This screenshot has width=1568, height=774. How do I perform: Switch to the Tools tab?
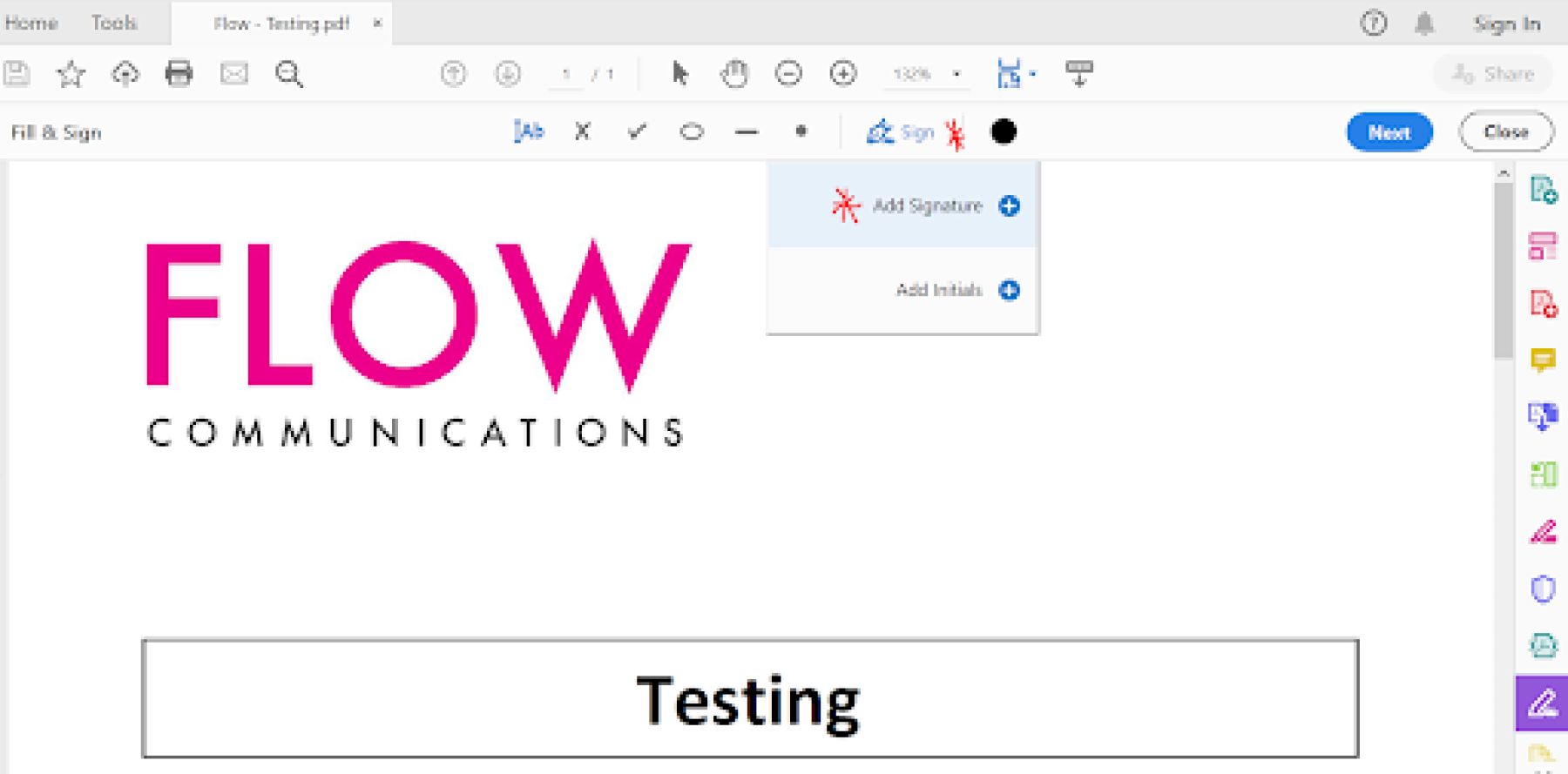[x=114, y=24]
